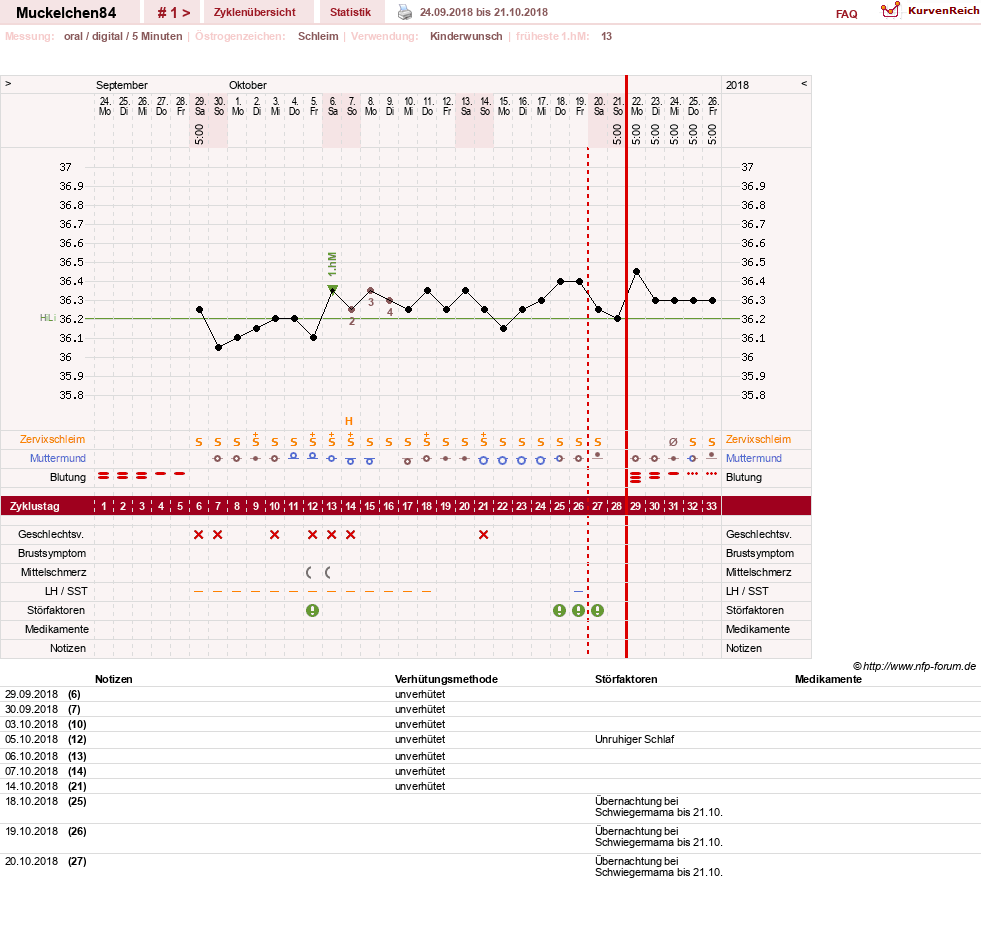Viewport: 981px width, 940px height.
Task: Click the Muttermund symbol on cycle day 7
Action: click(x=218, y=459)
